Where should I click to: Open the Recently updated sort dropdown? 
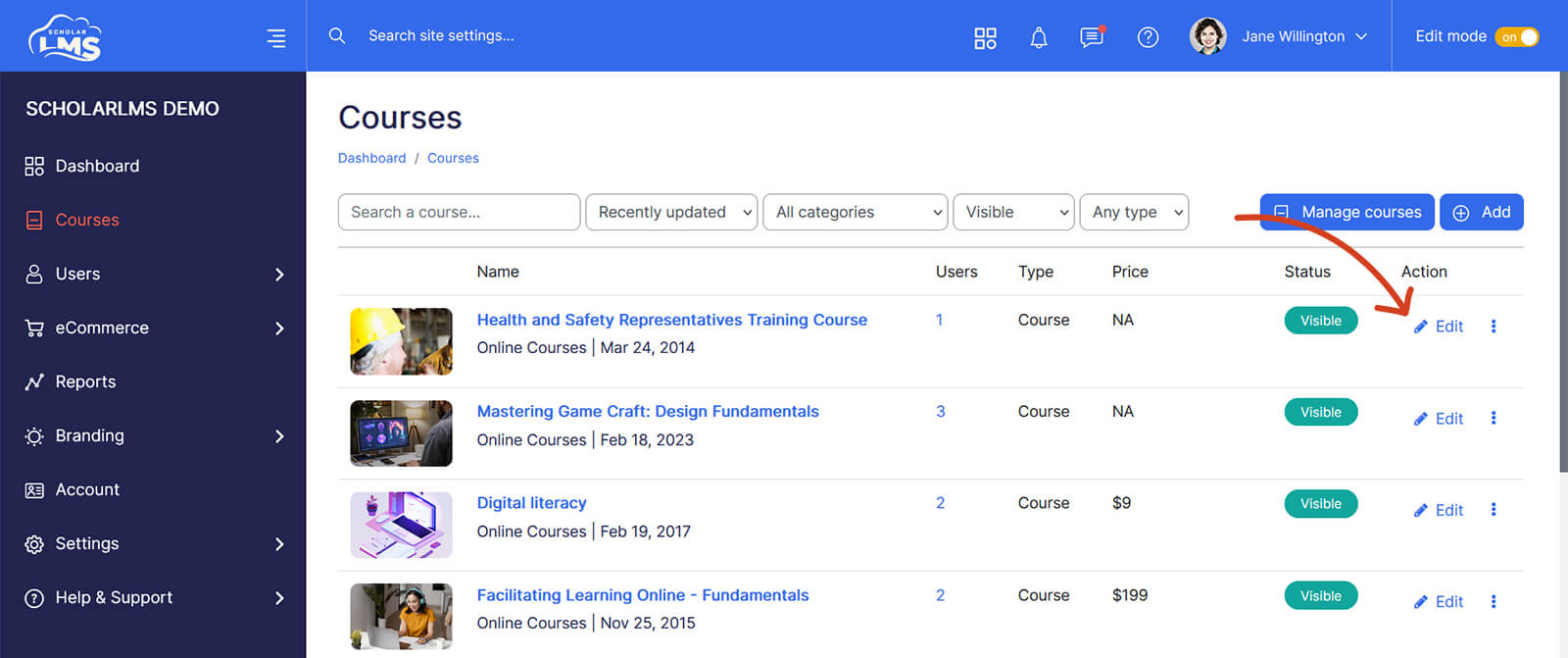(x=671, y=212)
